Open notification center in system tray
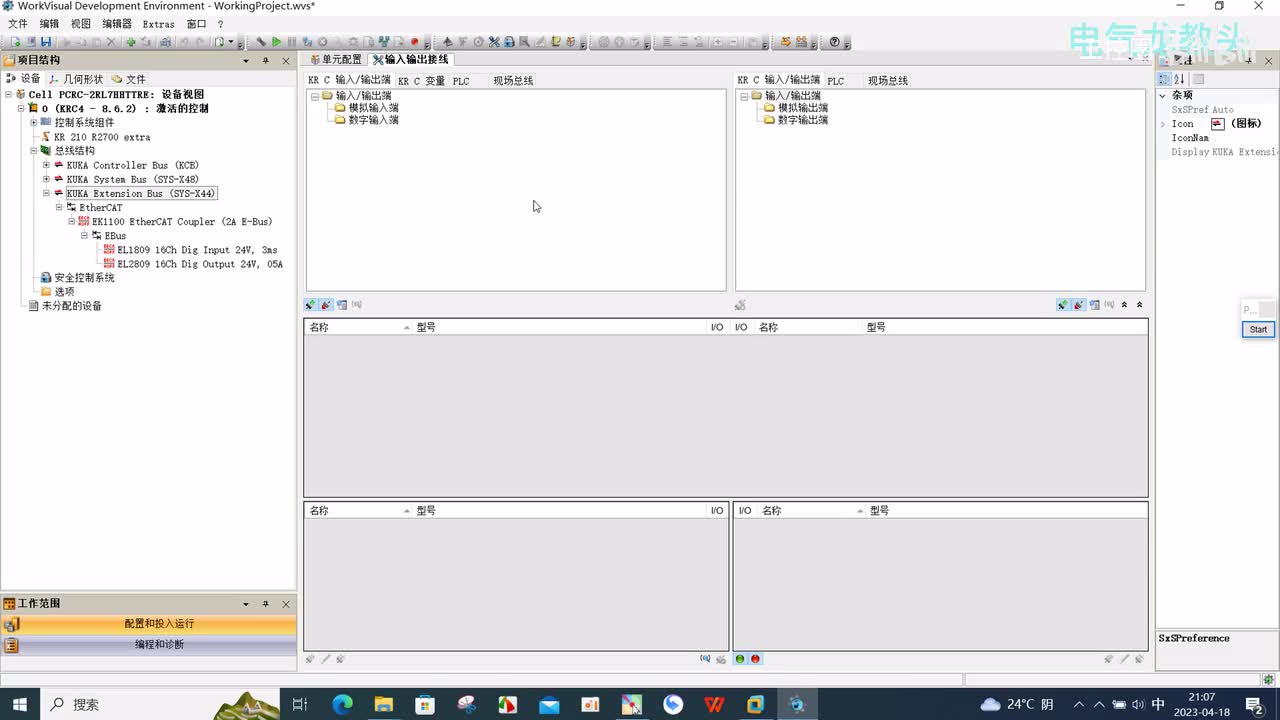Viewport: 1280px width, 720px height. [x=1254, y=704]
